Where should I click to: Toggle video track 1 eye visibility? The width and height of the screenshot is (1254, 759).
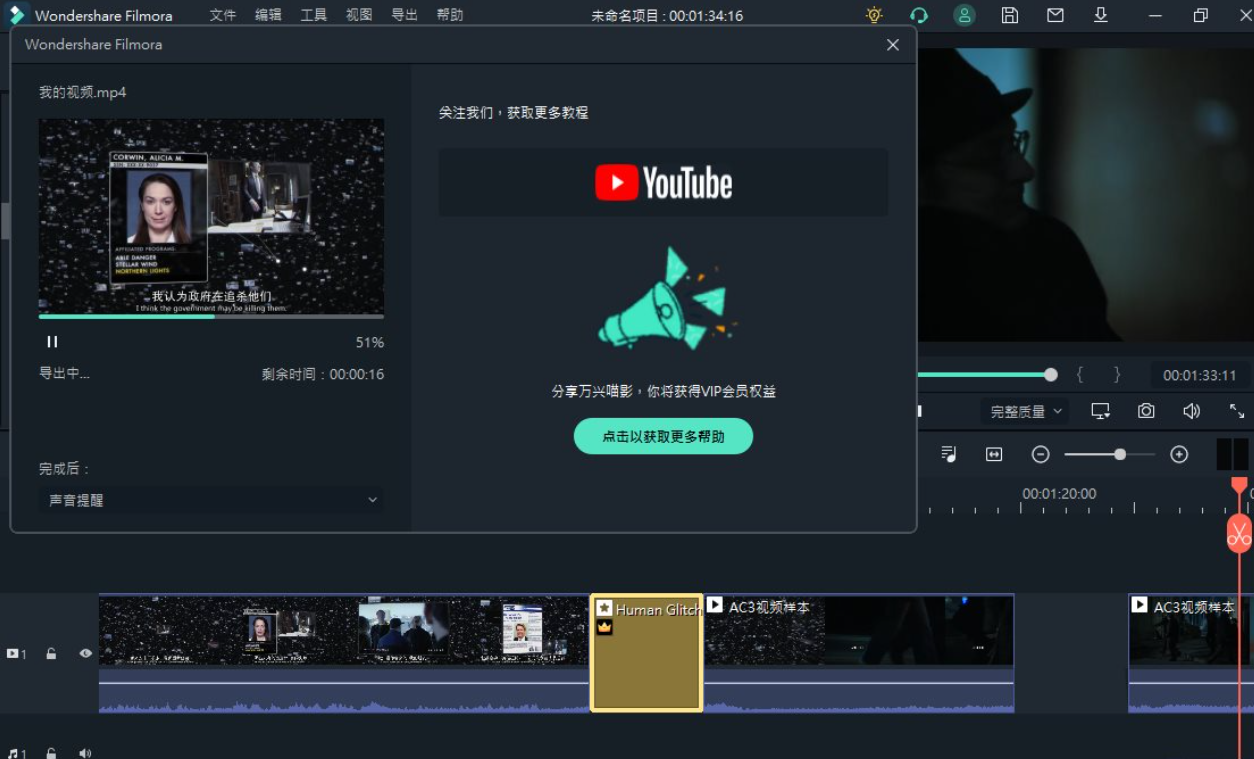pyautogui.click(x=86, y=653)
